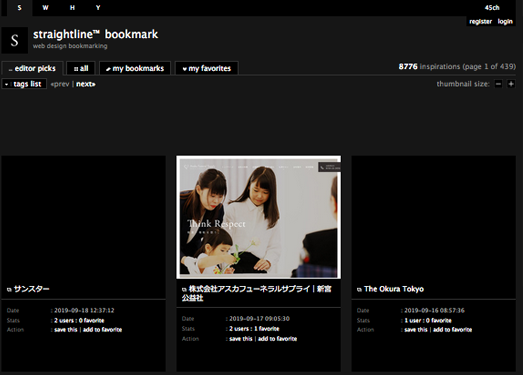
Task: Open The Okura Tokyo title link
Action: pyautogui.click(x=394, y=289)
